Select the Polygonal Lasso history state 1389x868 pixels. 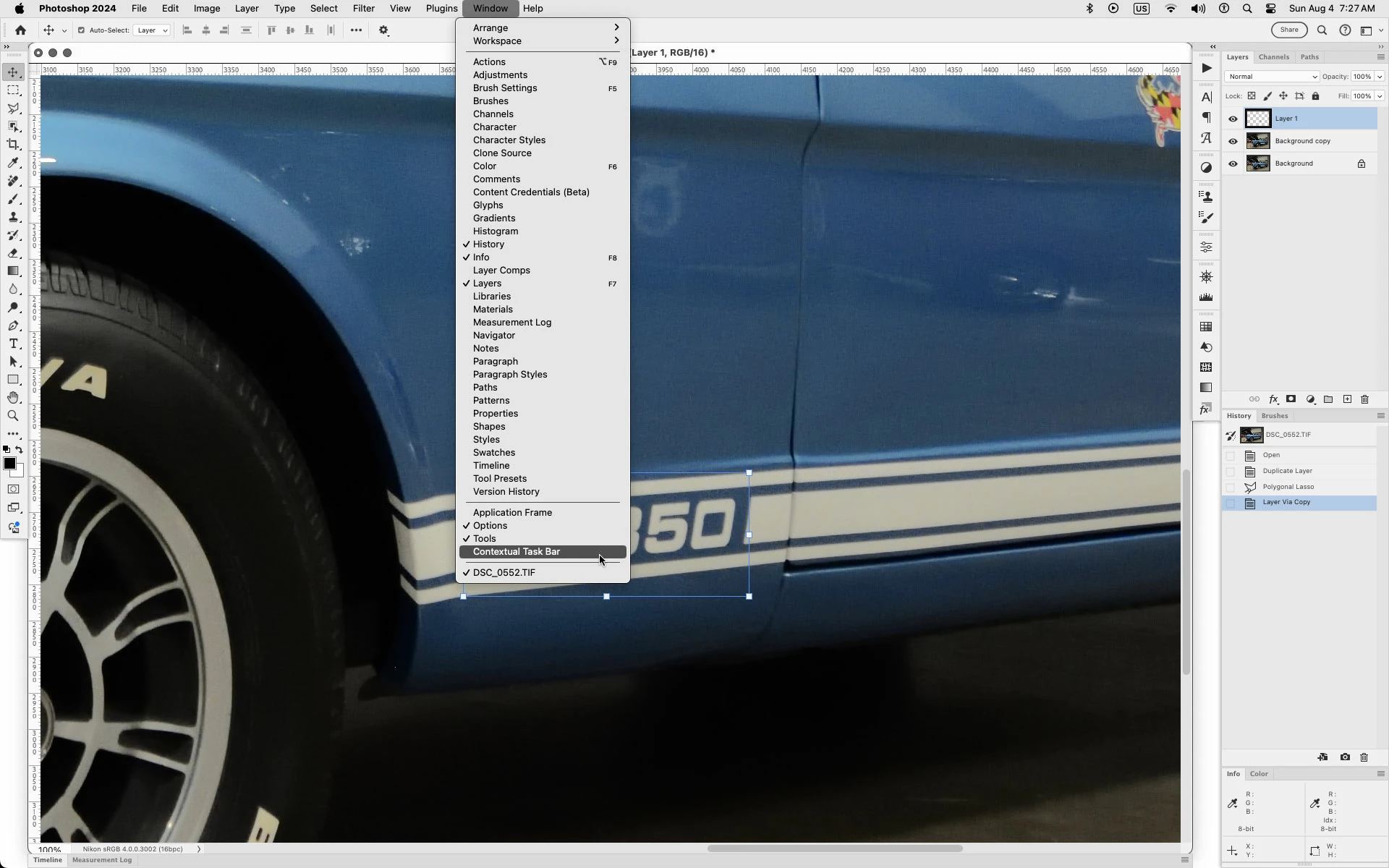coord(1288,487)
